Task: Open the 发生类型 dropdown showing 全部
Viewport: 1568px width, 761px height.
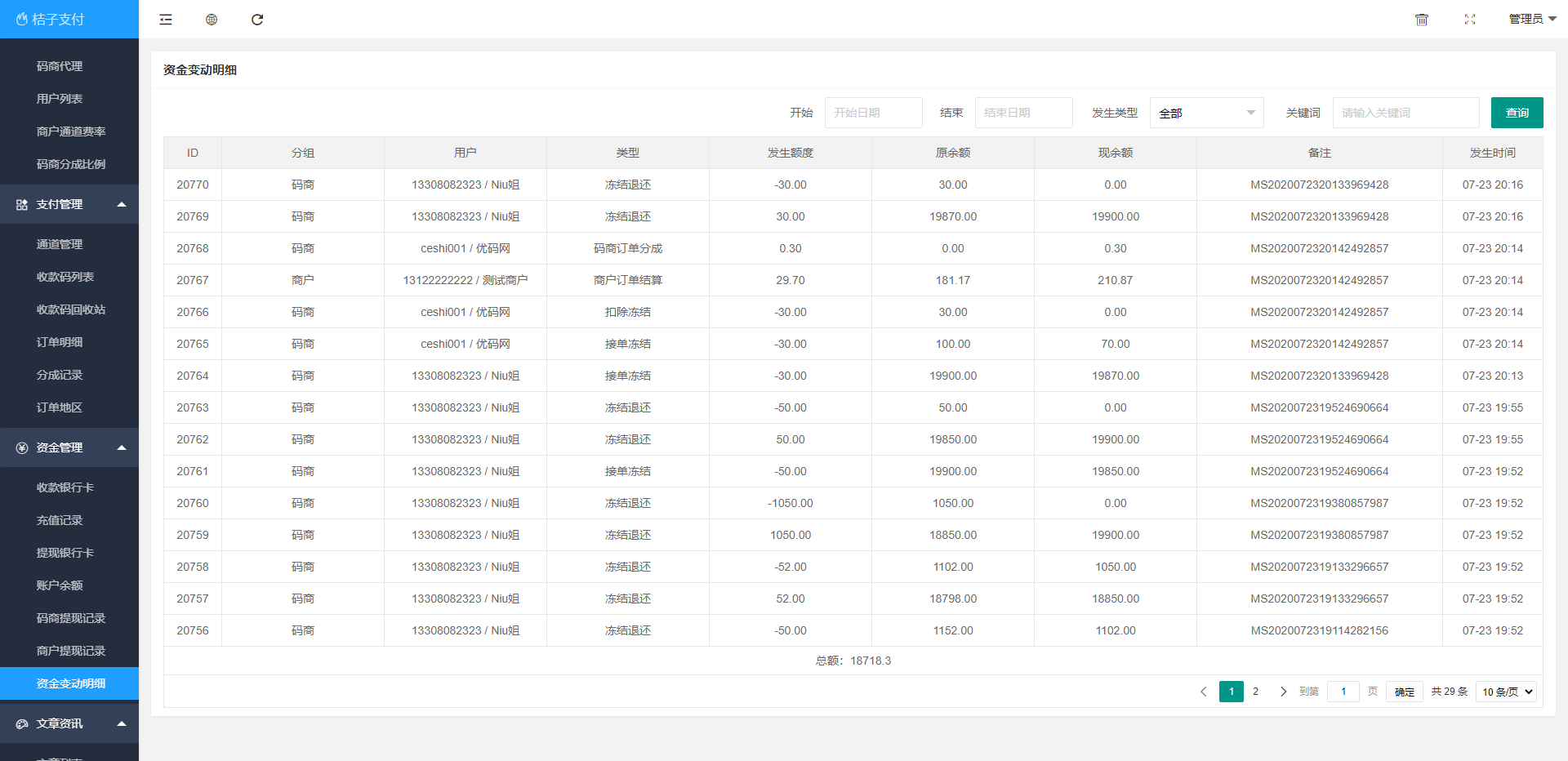Action: 1206,113
